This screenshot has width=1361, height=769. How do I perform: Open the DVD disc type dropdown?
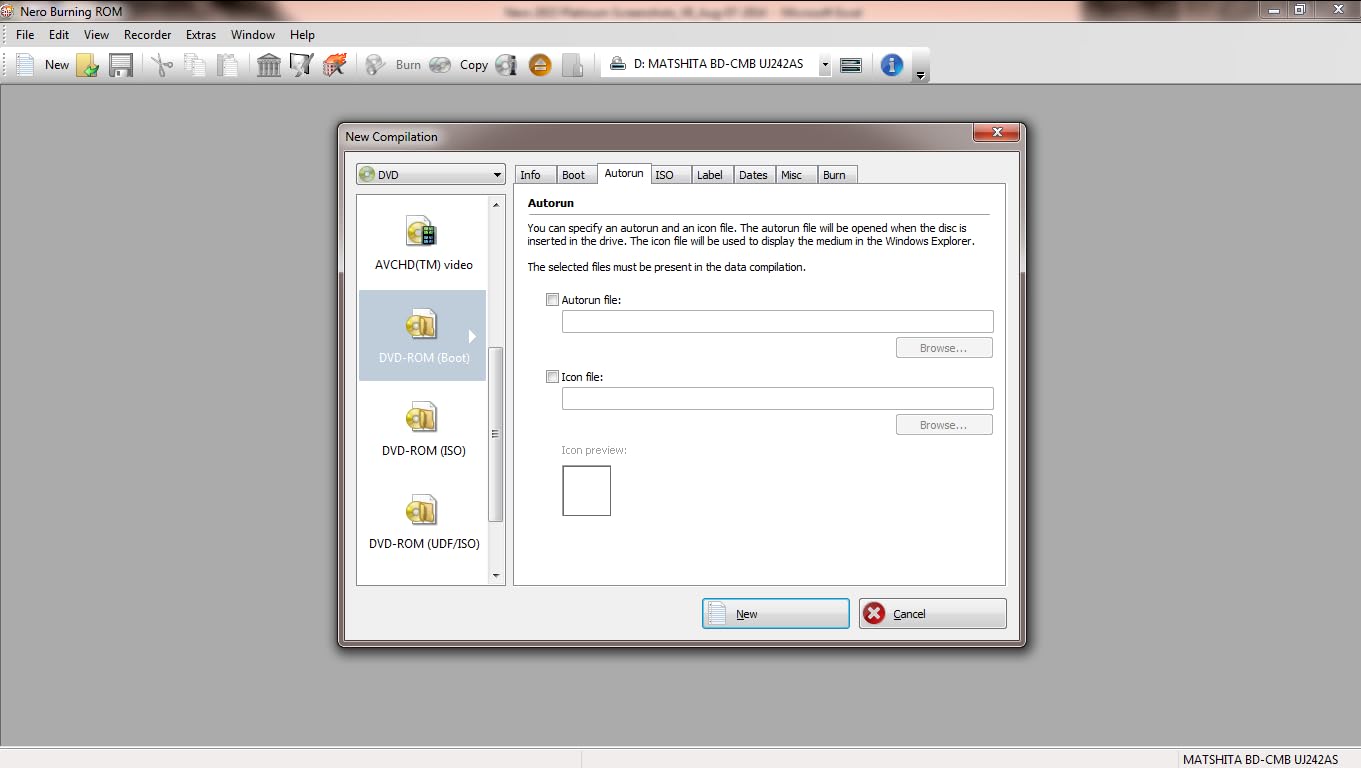(431, 175)
